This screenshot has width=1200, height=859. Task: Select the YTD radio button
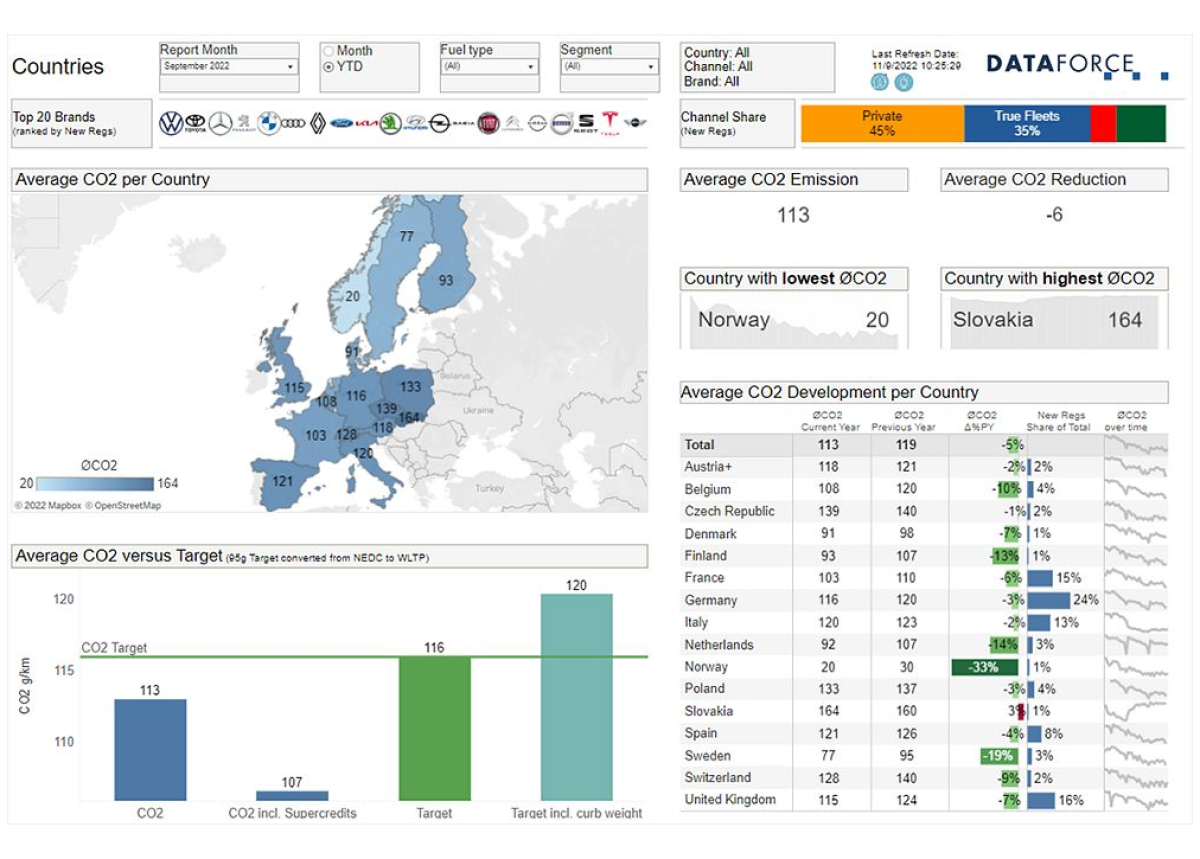tap(328, 67)
